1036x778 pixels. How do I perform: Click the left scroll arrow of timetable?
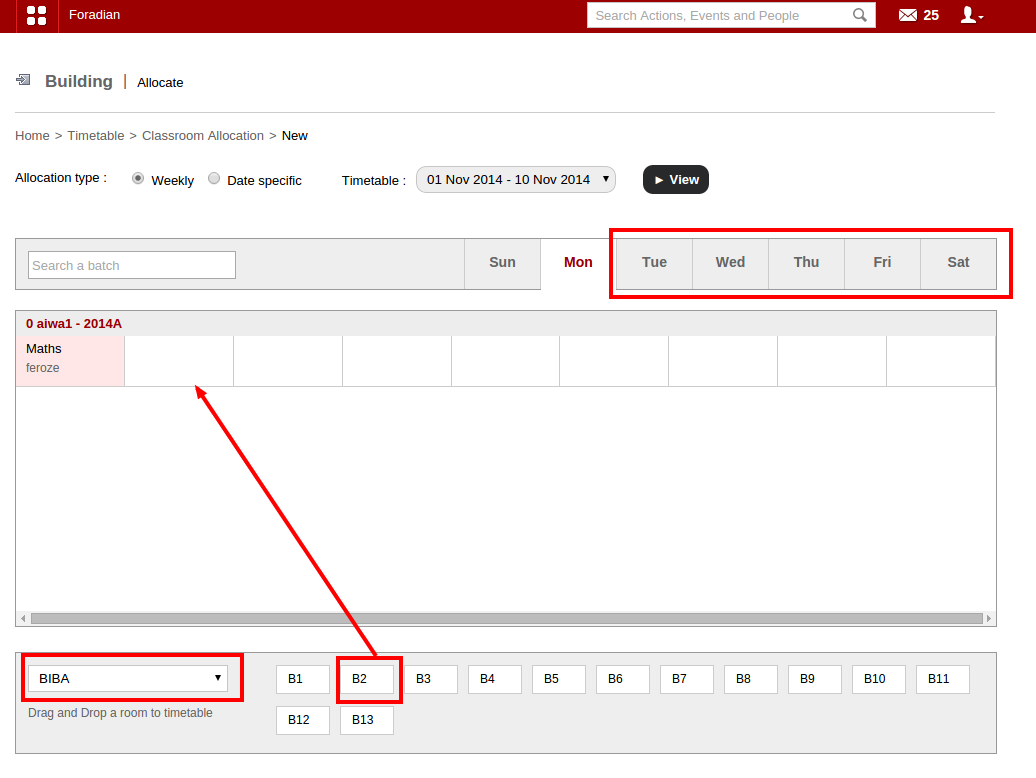coord(21,619)
